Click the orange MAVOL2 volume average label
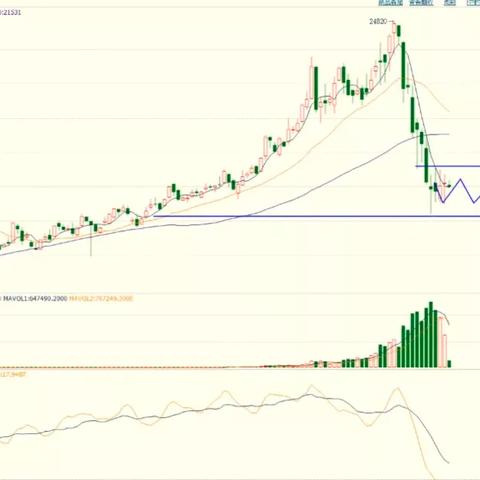Viewport: 480px width, 480px height. (101, 299)
